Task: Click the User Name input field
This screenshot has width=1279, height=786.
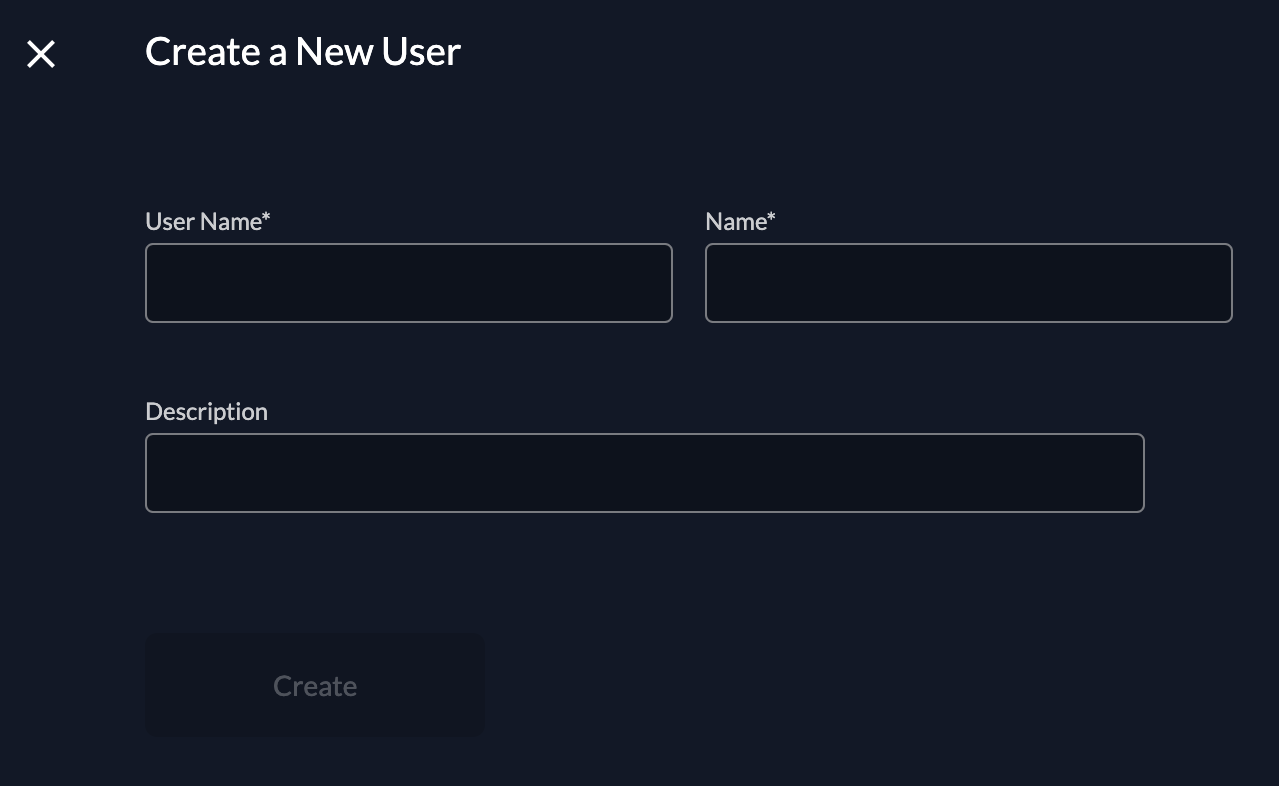Action: tap(408, 283)
